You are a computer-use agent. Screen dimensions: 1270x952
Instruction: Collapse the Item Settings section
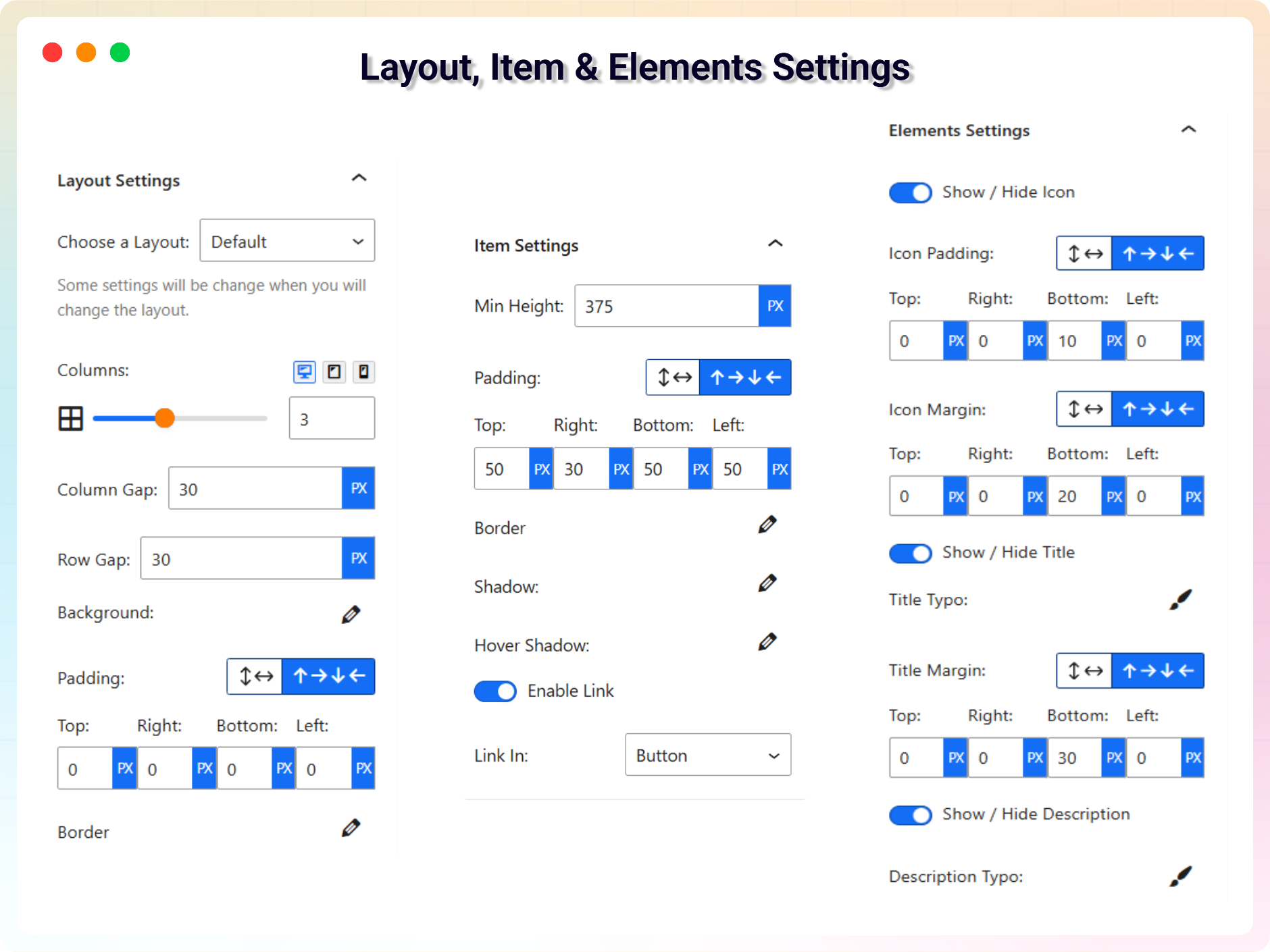pos(776,244)
